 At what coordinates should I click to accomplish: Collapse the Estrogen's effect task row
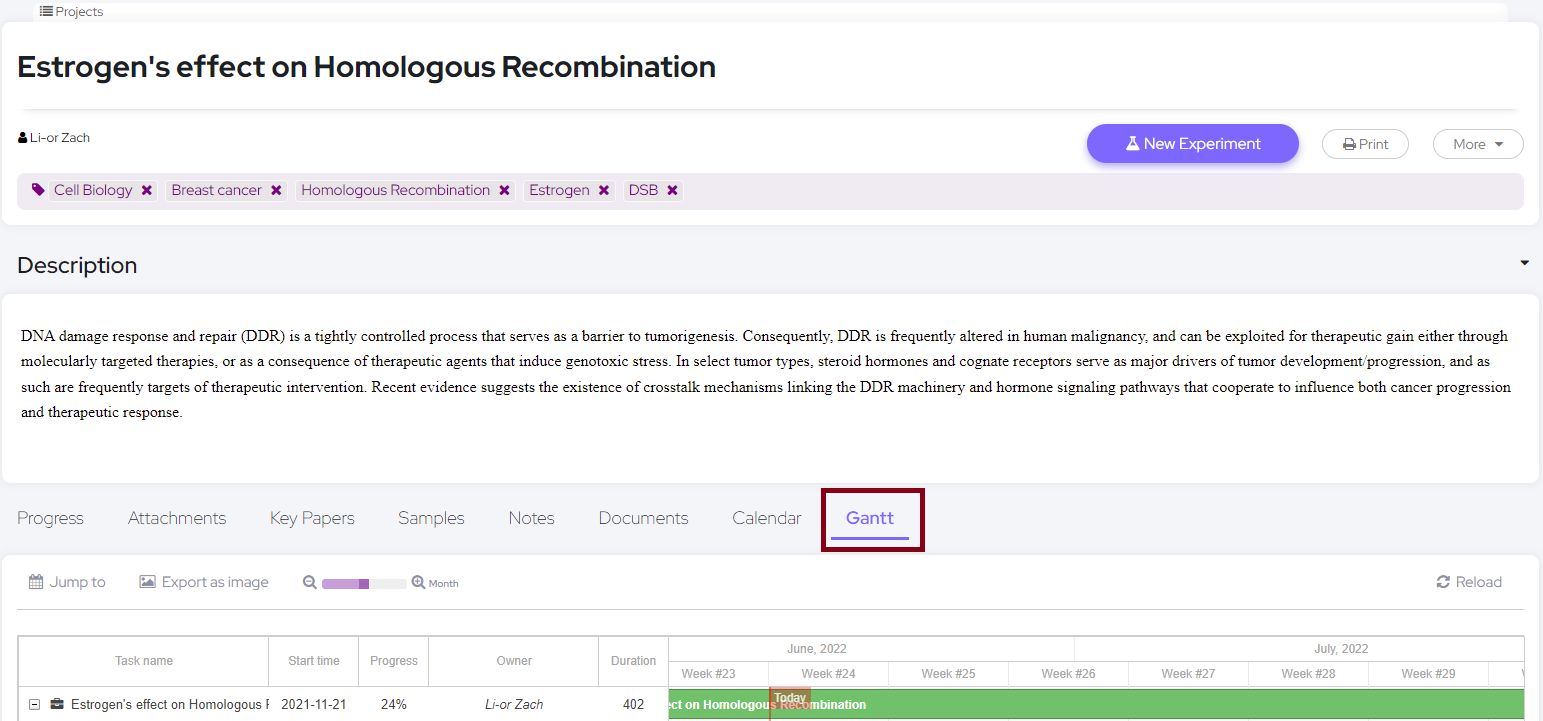point(35,705)
